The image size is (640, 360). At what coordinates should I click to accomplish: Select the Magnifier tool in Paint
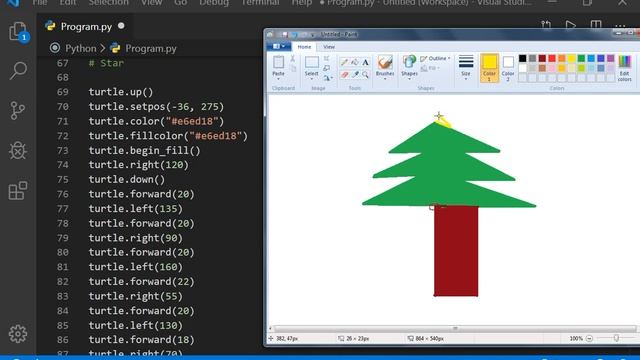coord(365,74)
